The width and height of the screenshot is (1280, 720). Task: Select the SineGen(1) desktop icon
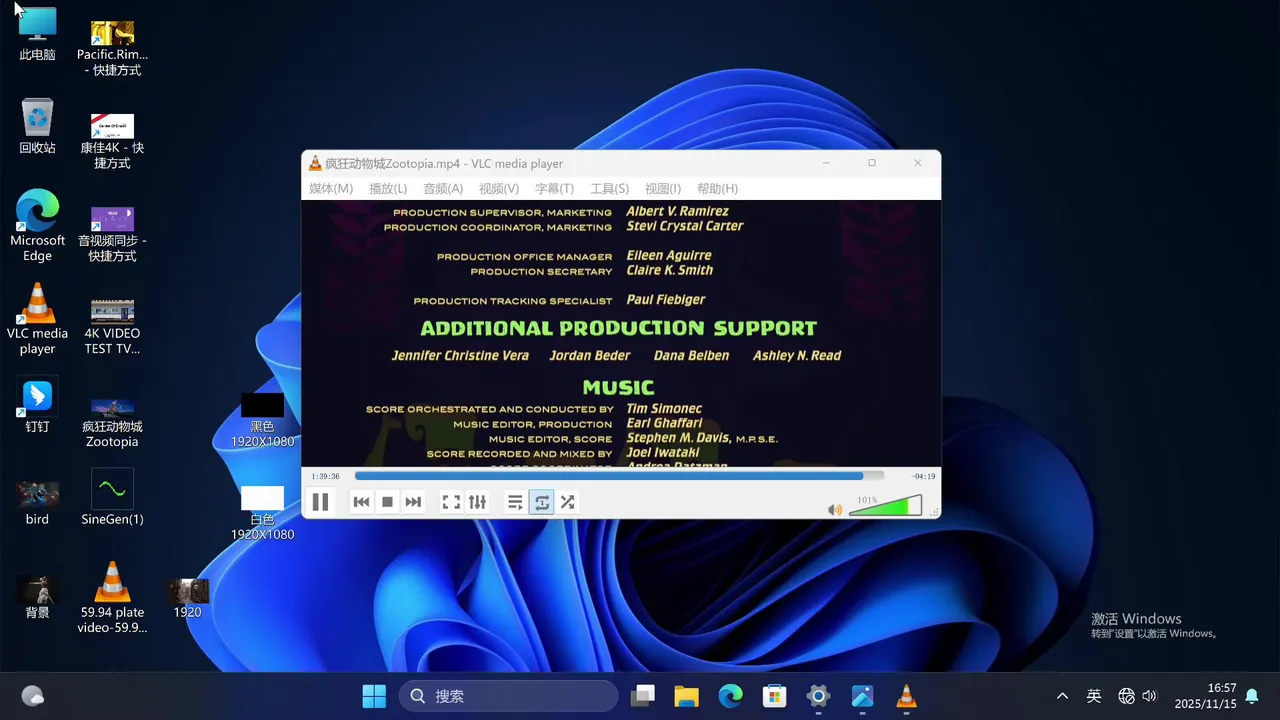[x=112, y=497]
